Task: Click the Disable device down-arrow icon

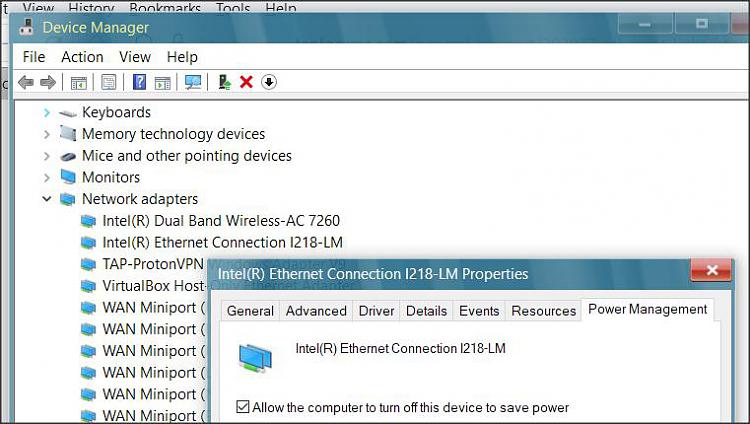Action: tap(269, 82)
